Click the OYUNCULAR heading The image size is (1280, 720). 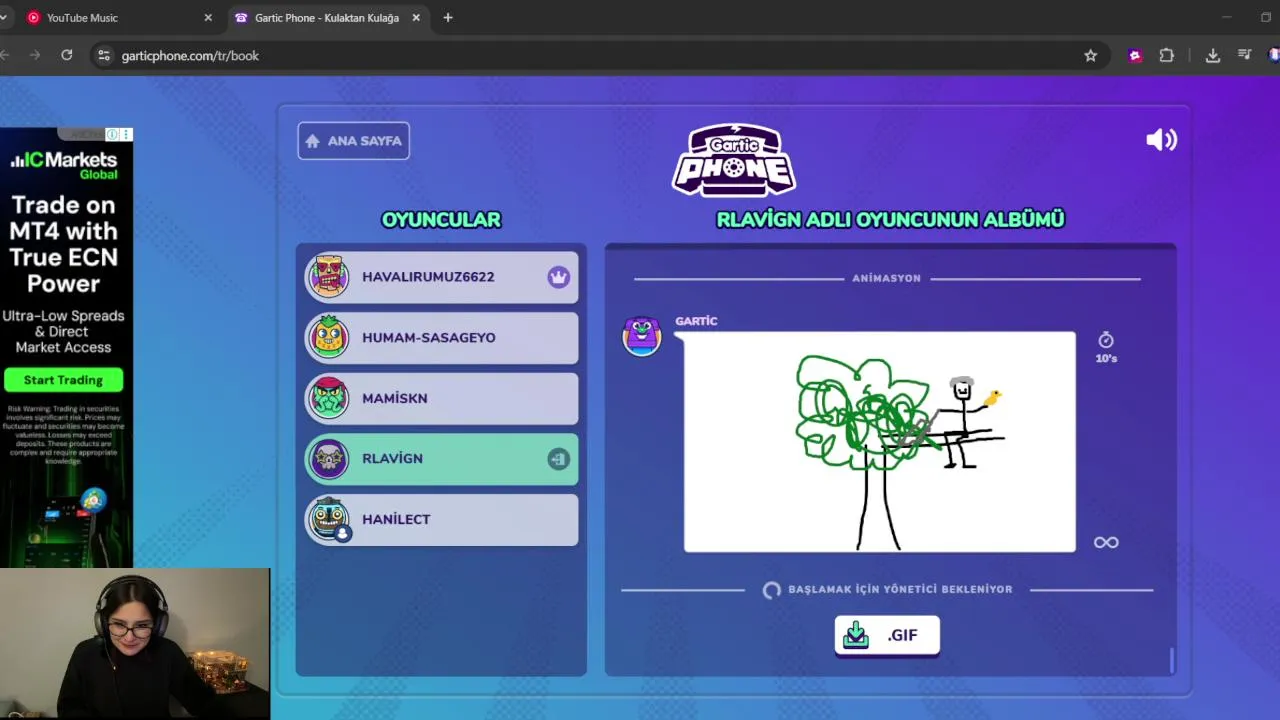click(x=441, y=220)
